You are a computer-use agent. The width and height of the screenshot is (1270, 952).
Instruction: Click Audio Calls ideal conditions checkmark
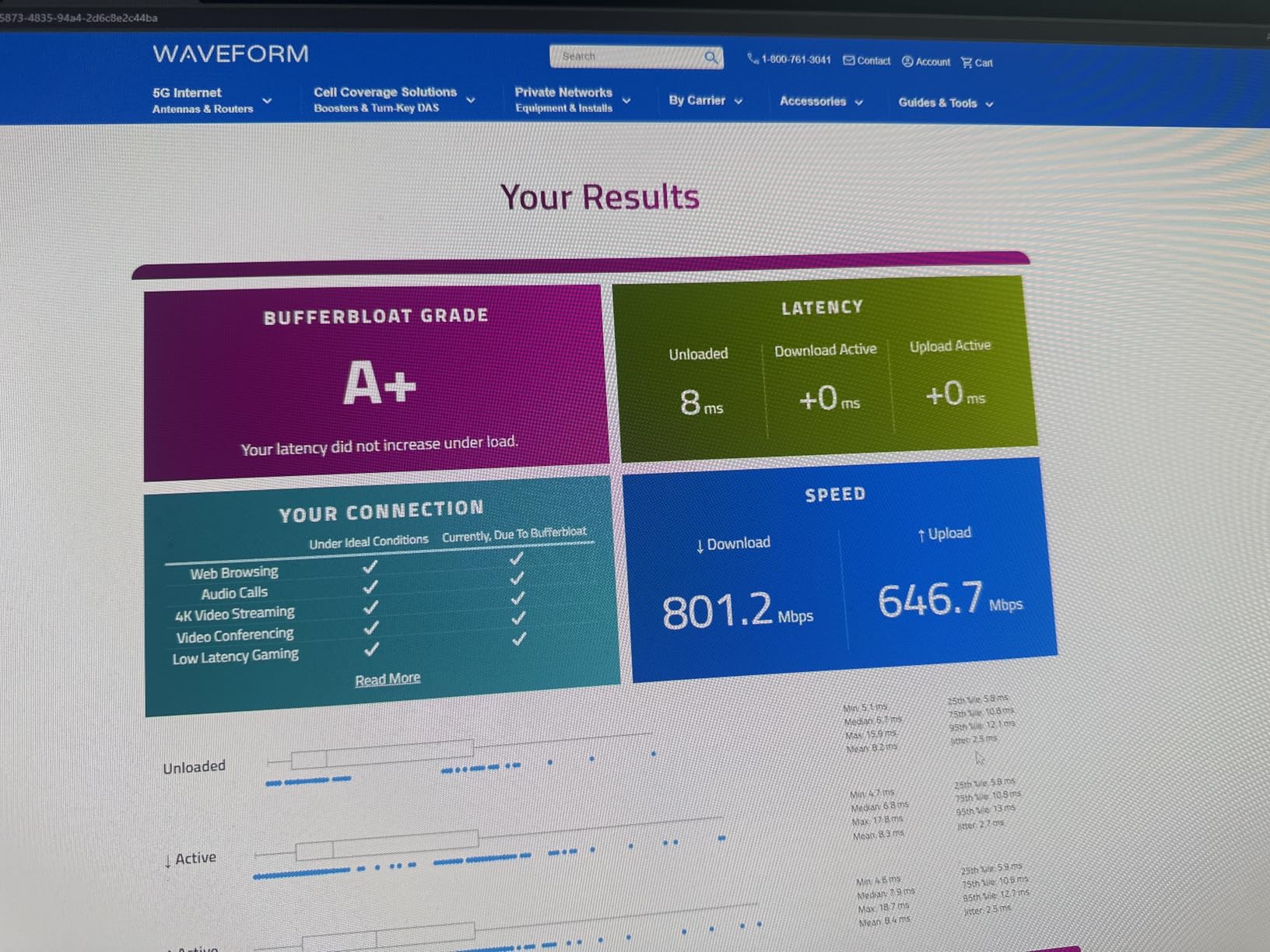pos(370,586)
